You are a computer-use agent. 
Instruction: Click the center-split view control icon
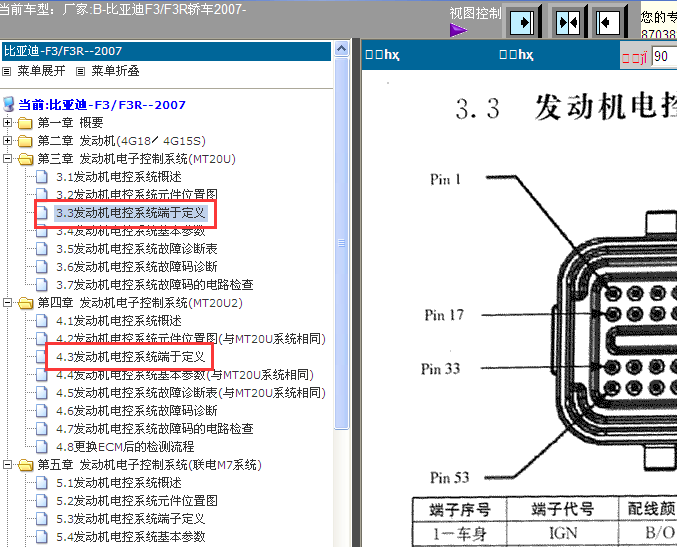point(568,22)
